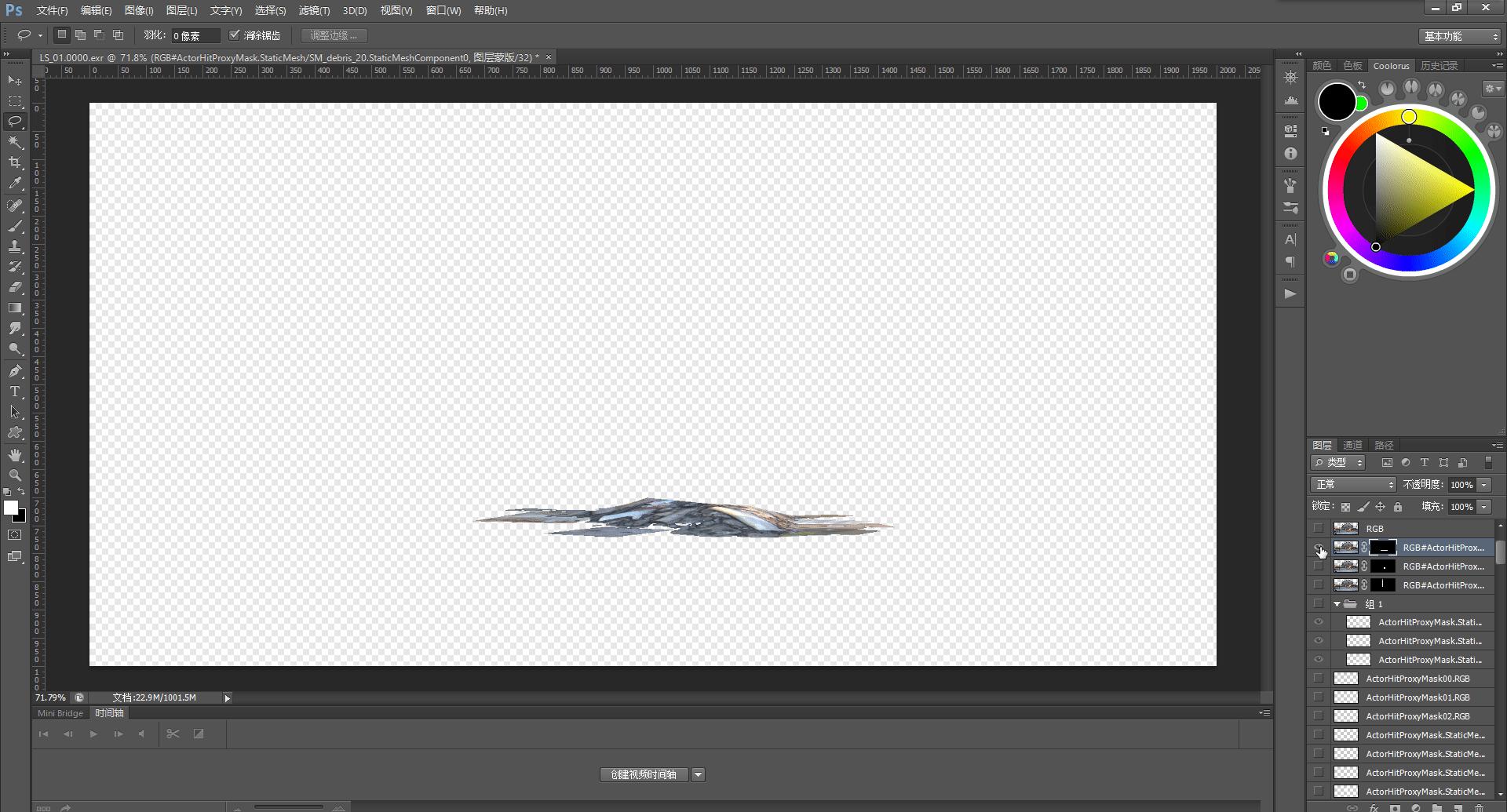Select the Hand tool

point(15,453)
